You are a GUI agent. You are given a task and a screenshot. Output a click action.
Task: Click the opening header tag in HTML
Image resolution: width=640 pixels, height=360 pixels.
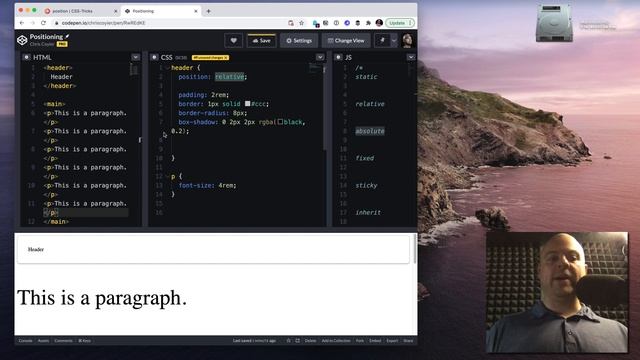click(x=58, y=68)
